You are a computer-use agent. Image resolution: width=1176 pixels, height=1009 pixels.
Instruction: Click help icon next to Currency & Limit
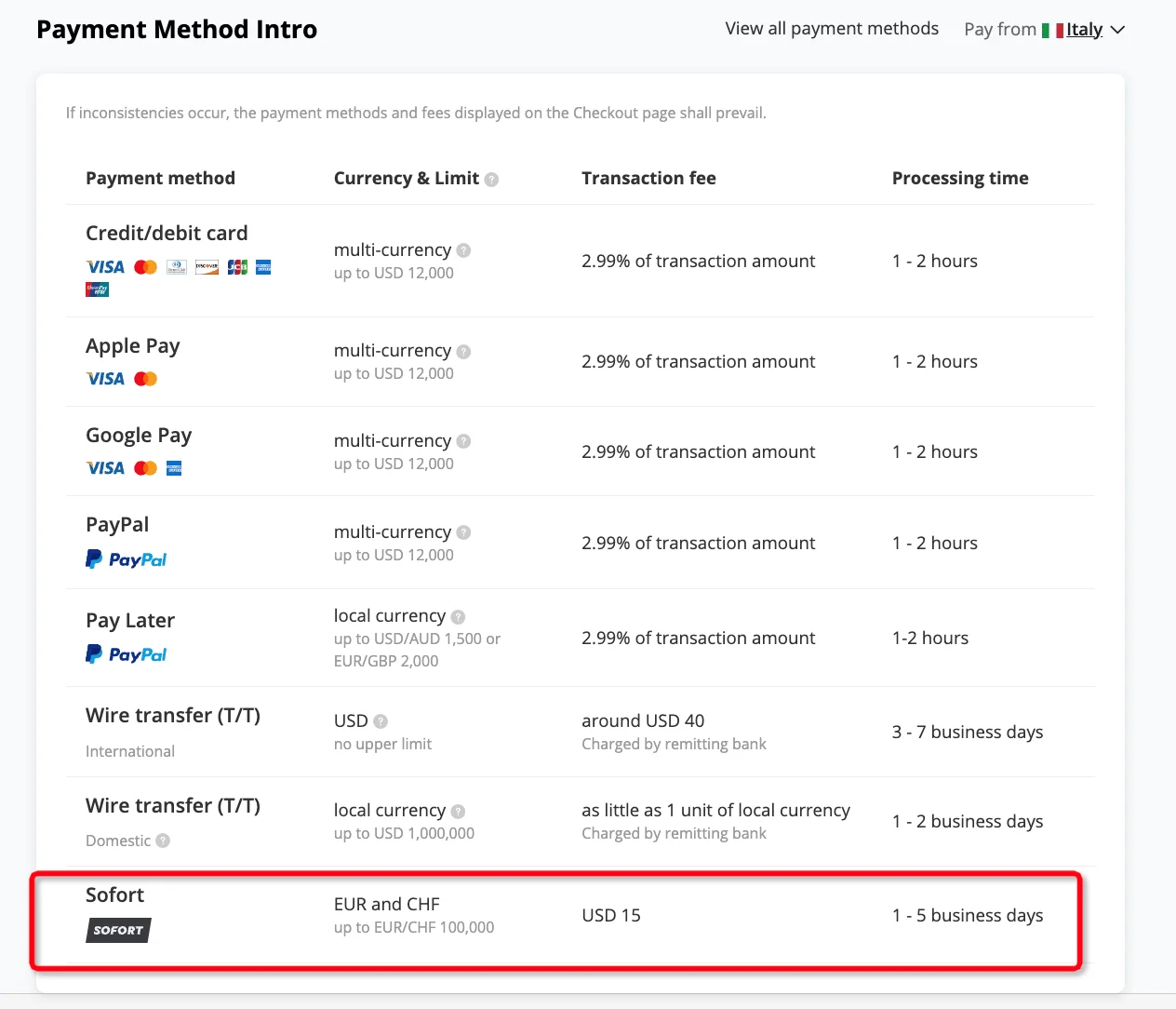pos(491,180)
